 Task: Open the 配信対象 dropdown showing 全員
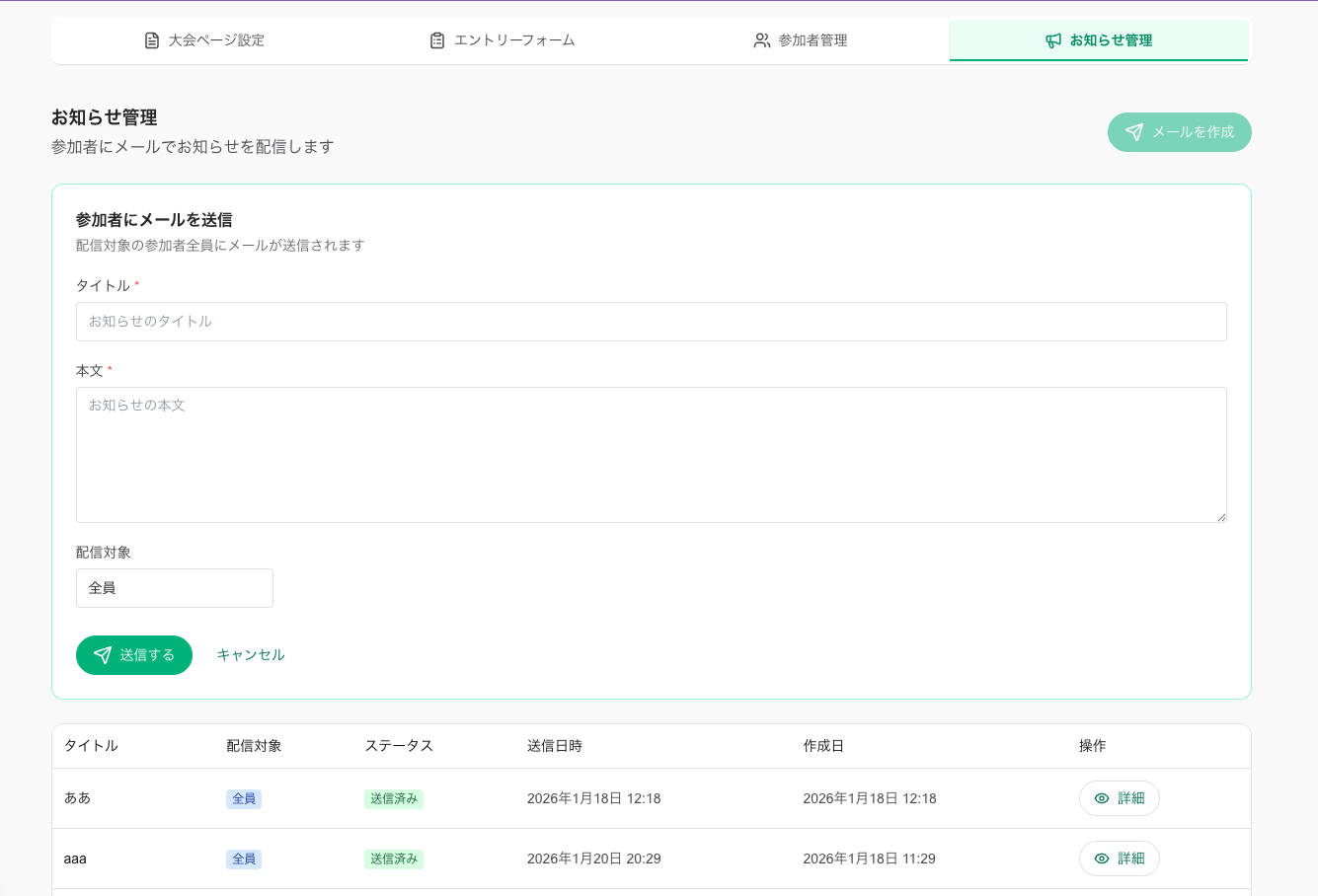click(175, 588)
